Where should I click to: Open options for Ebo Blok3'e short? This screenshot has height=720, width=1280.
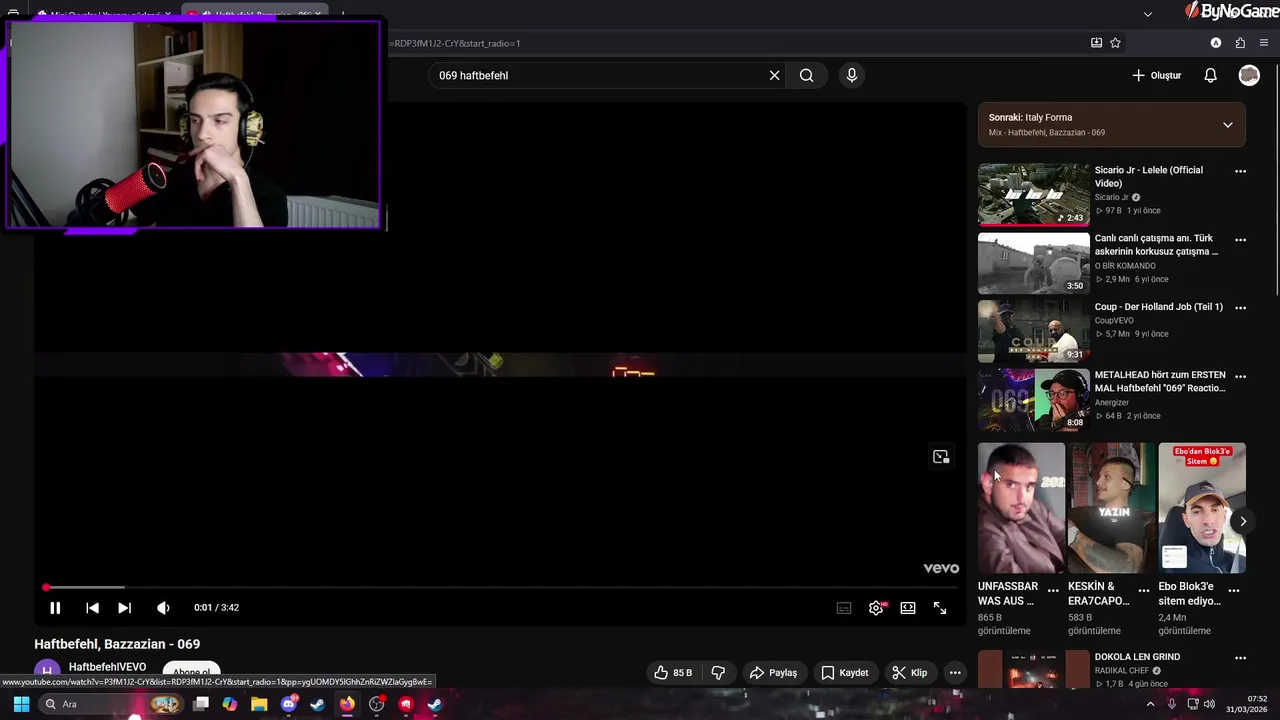coord(1234,591)
